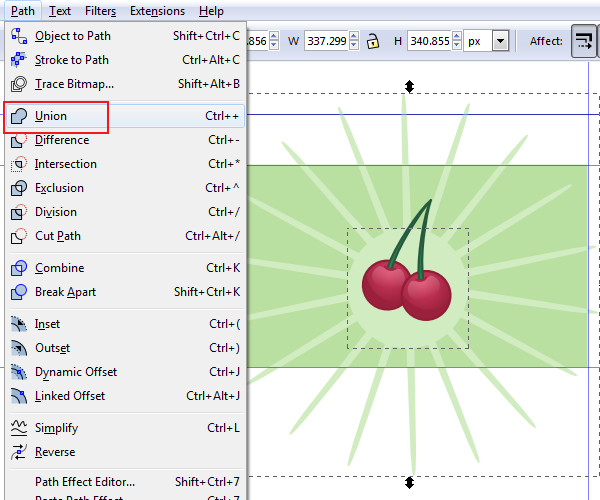Click the H height input field
This screenshot has width=600, height=500.
430,41
